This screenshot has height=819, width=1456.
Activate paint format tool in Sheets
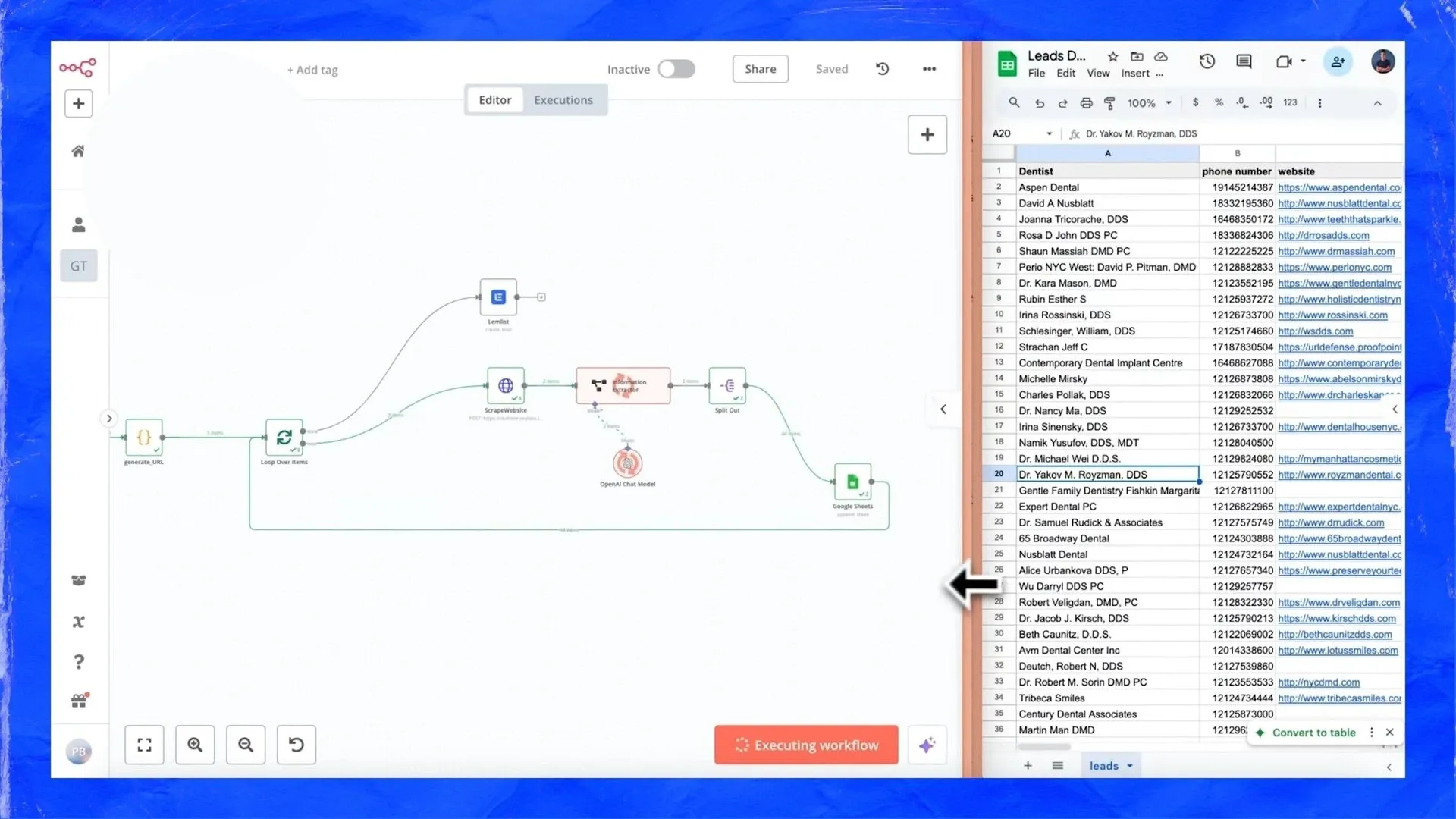[x=1109, y=103]
